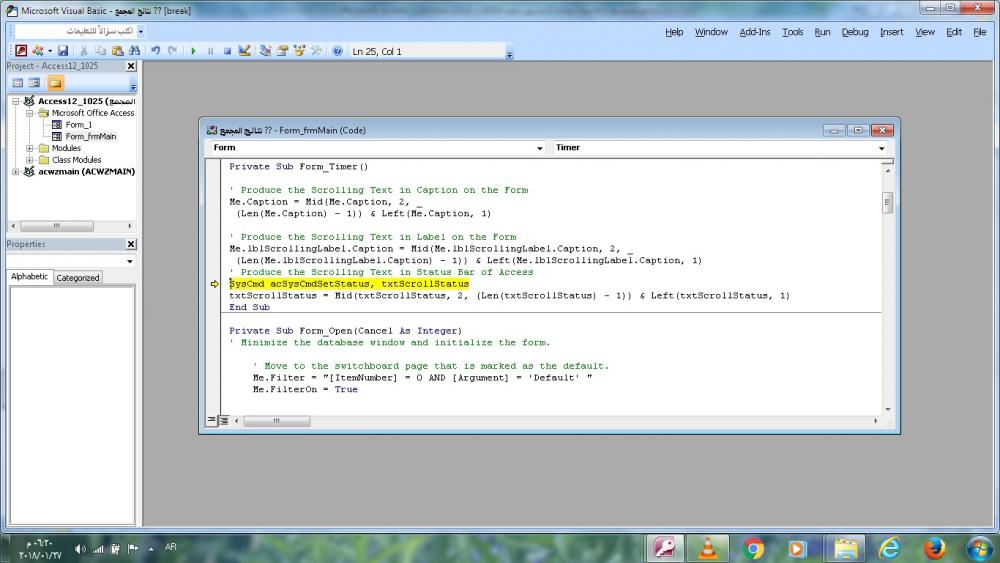Open the Edit menu

[953, 32]
